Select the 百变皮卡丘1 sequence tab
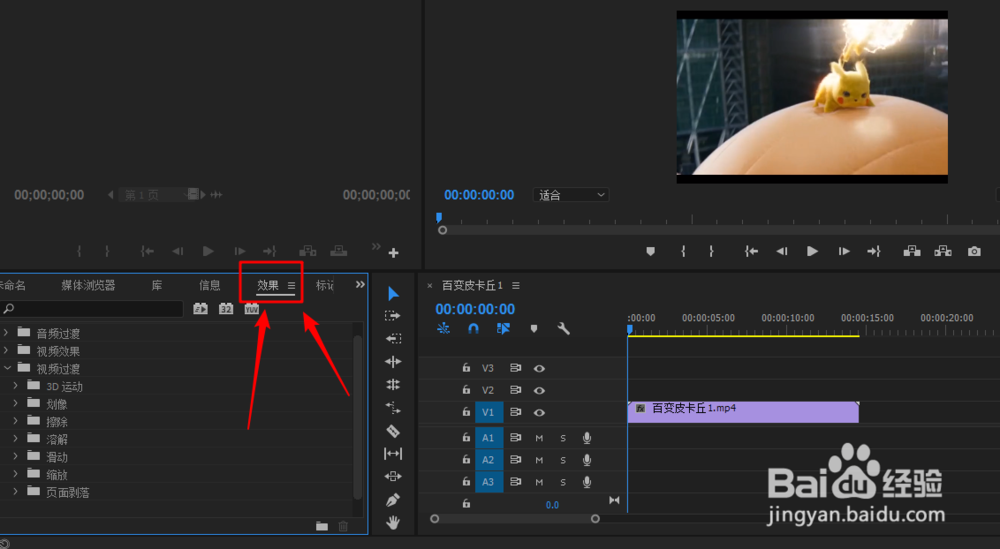Image resolution: width=1000 pixels, height=549 pixels. tap(473, 285)
